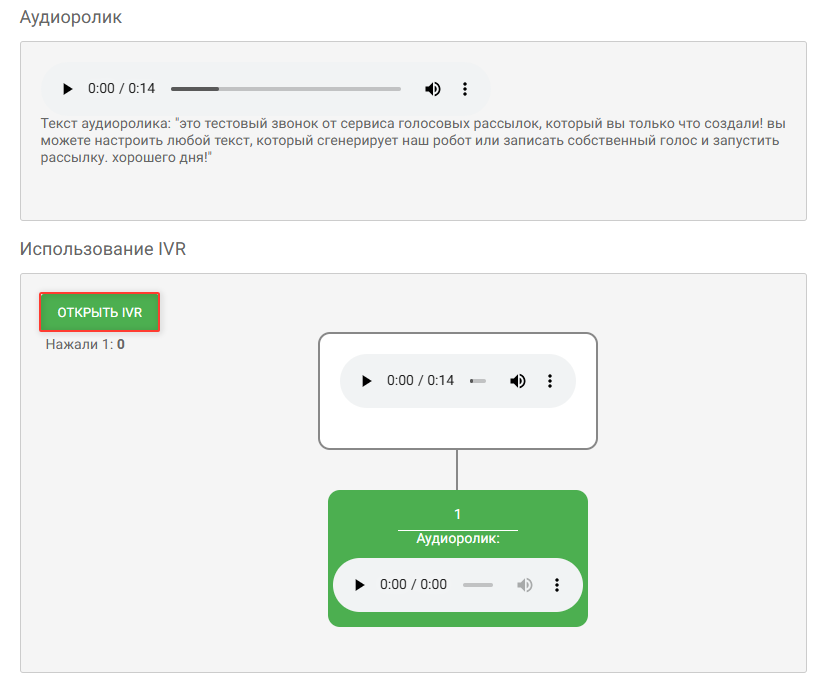This screenshot has width=831, height=691.
Task: Open three-dot menu in green node player
Action: pyautogui.click(x=556, y=584)
